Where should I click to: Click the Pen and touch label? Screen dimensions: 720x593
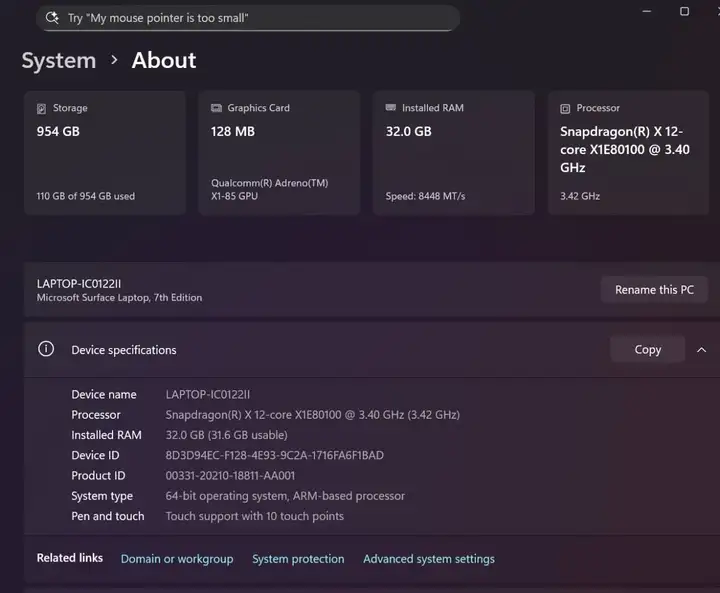click(x=108, y=516)
